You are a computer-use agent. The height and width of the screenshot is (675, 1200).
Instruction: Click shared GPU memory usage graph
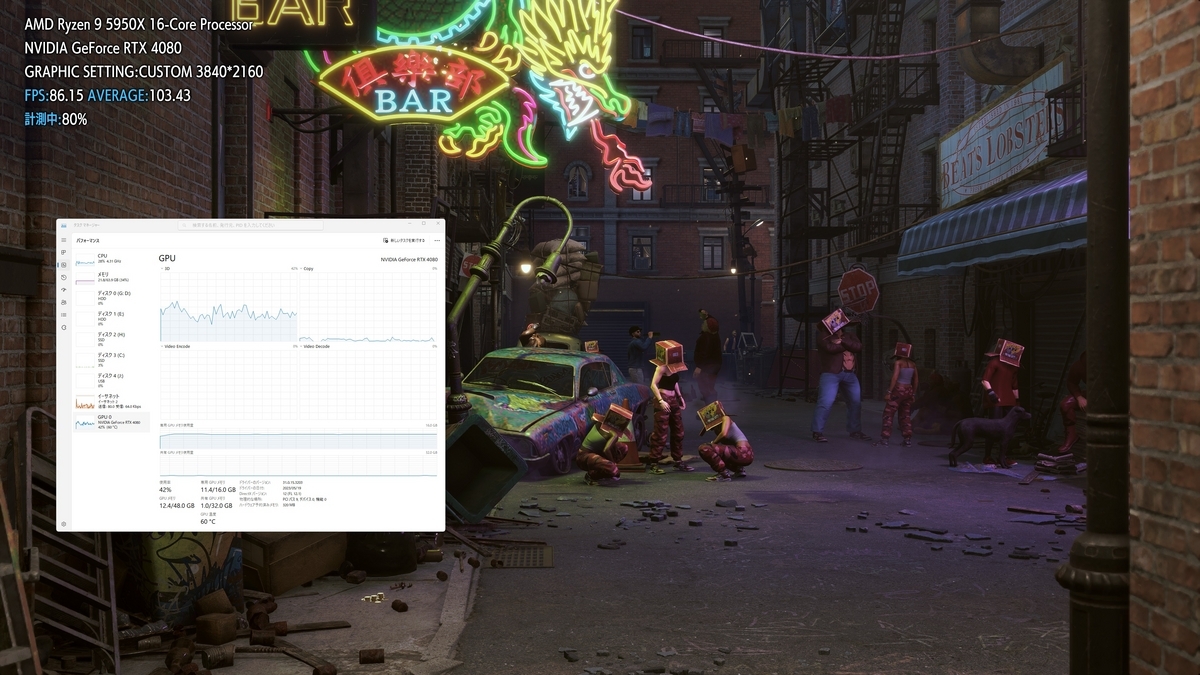click(298, 465)
